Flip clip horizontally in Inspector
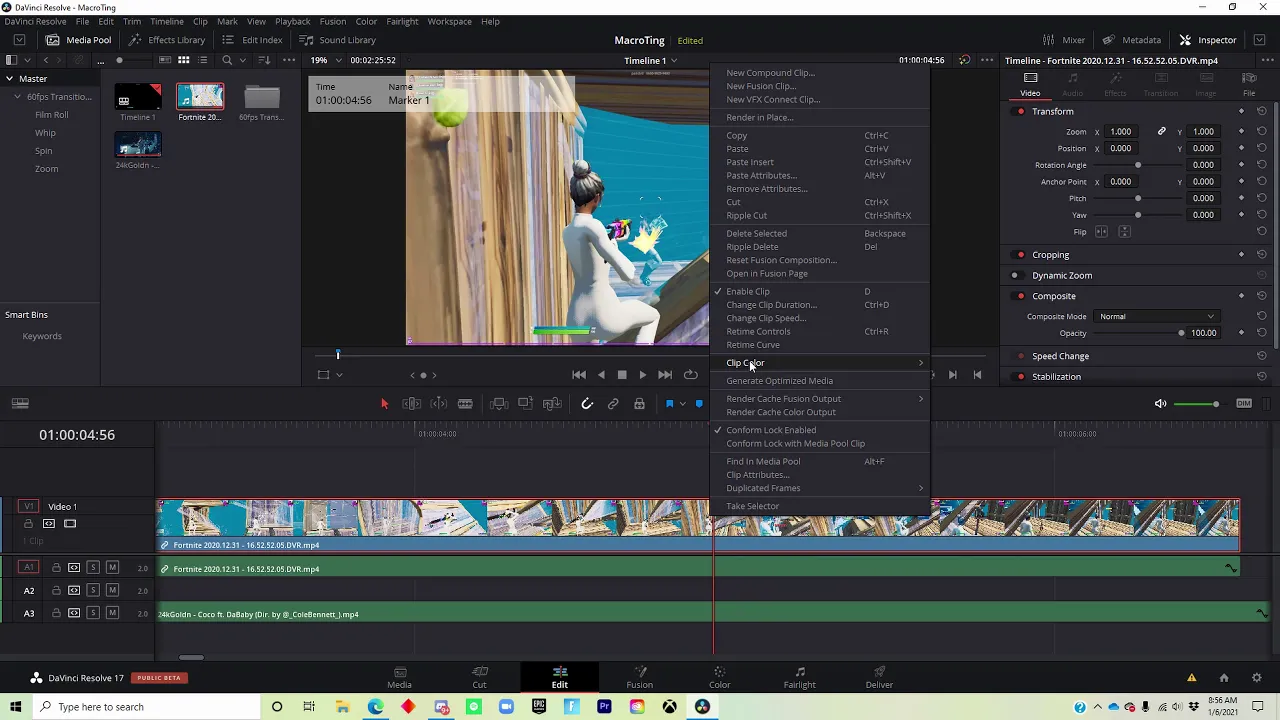This screenshot has width=1280, height=720. (1102, 232)
